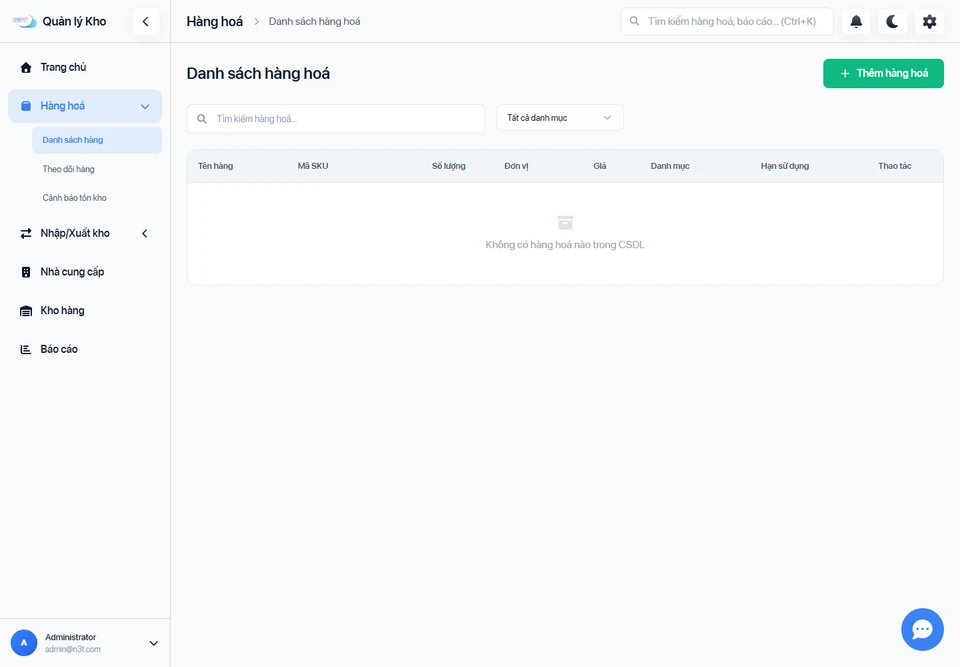Click the Báo cáo chart icon
The image size is (960, 667).
26,349
